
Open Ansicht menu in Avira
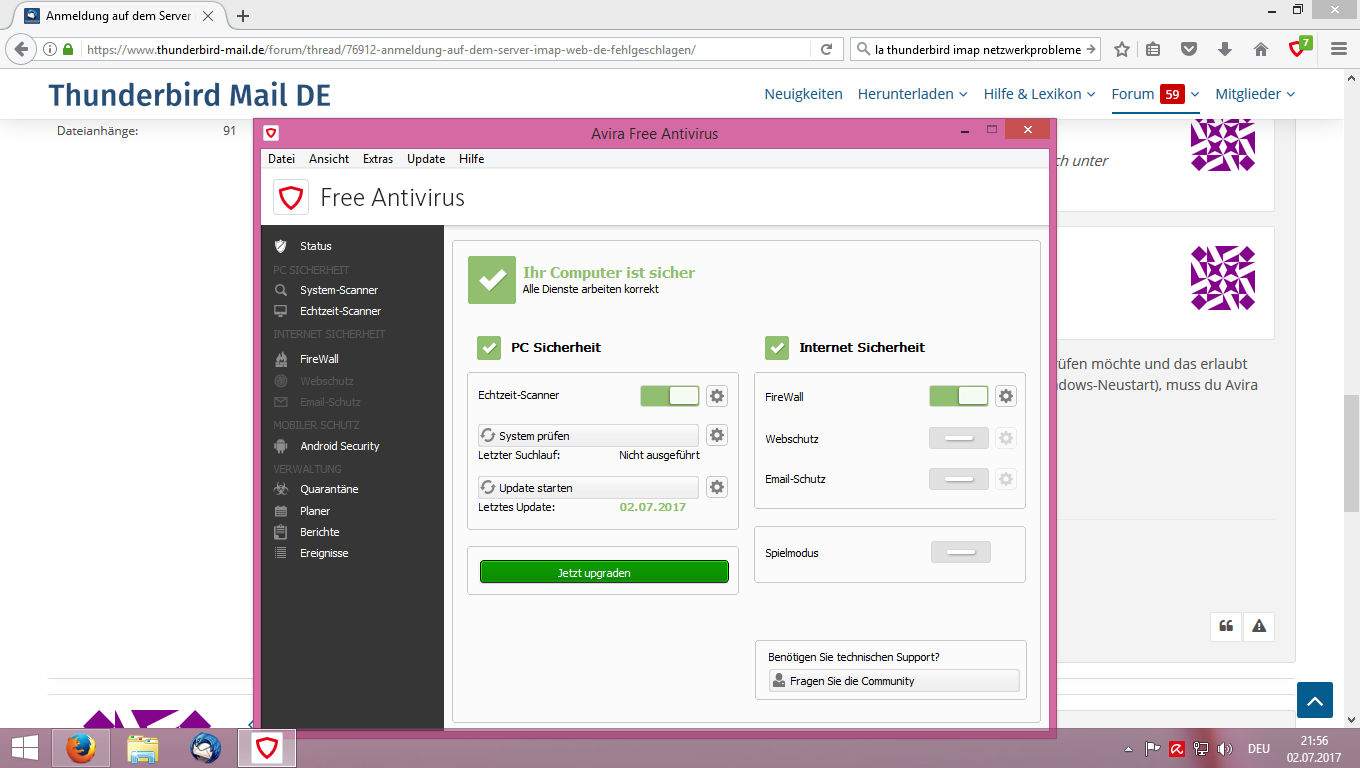pos(329,159)
